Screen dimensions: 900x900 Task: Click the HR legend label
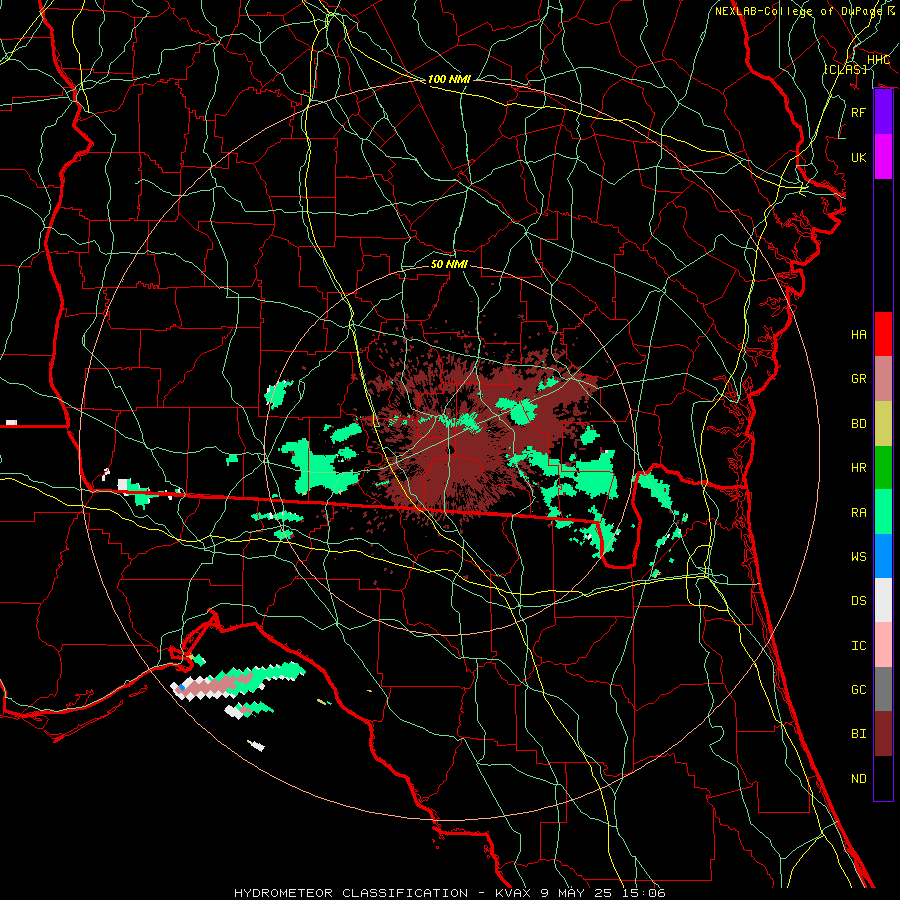pos(858,468)
